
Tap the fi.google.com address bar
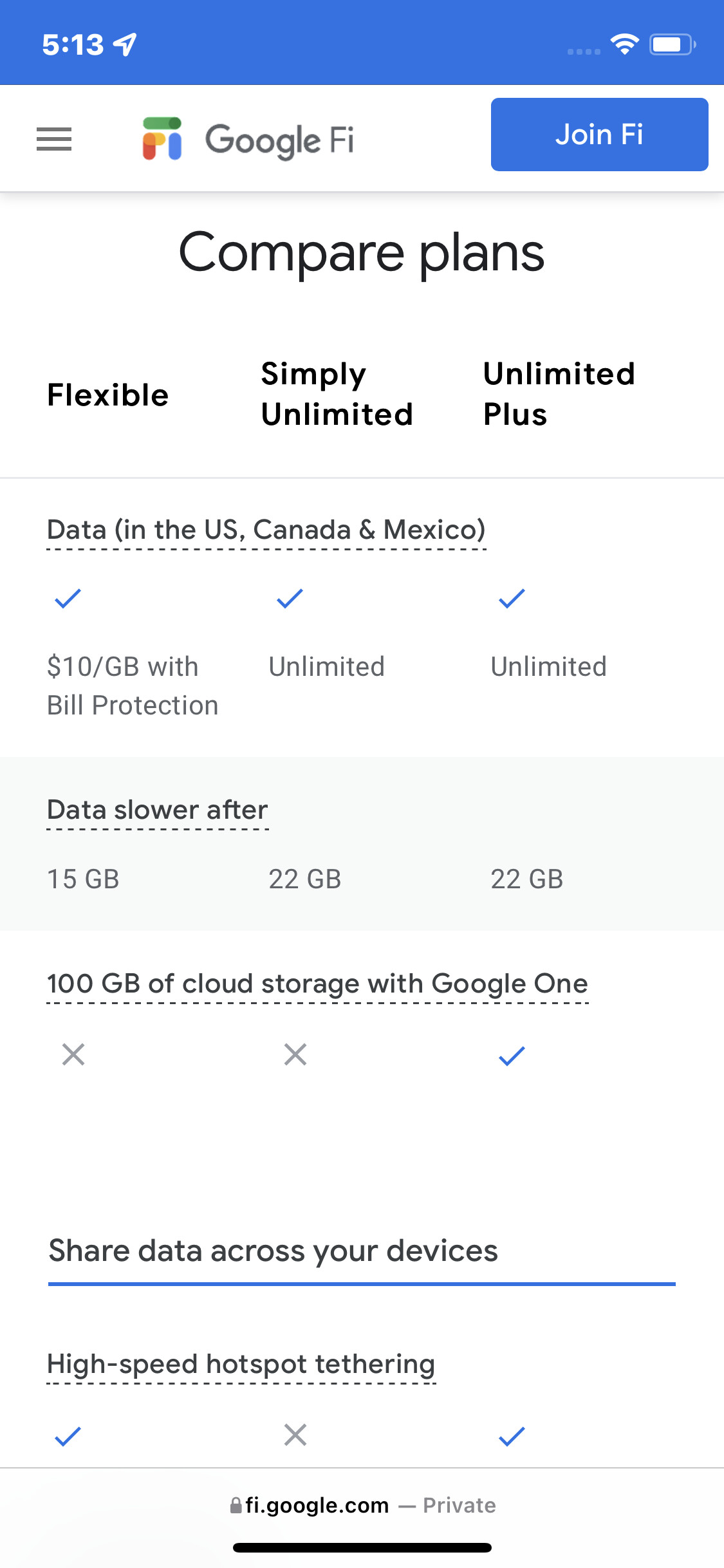pos(362,1505)
